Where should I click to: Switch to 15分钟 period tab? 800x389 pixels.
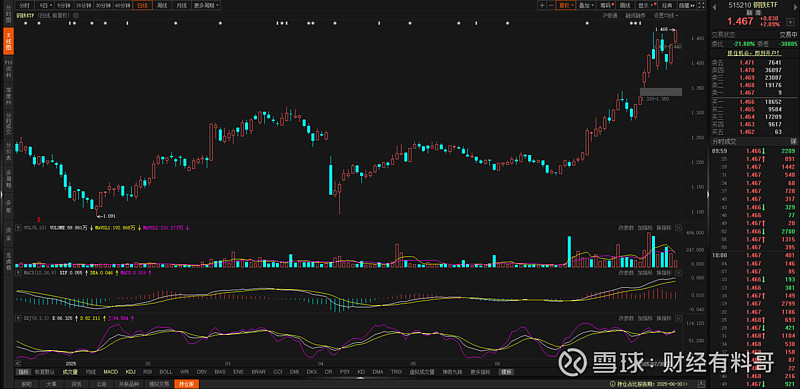point(83,5)
